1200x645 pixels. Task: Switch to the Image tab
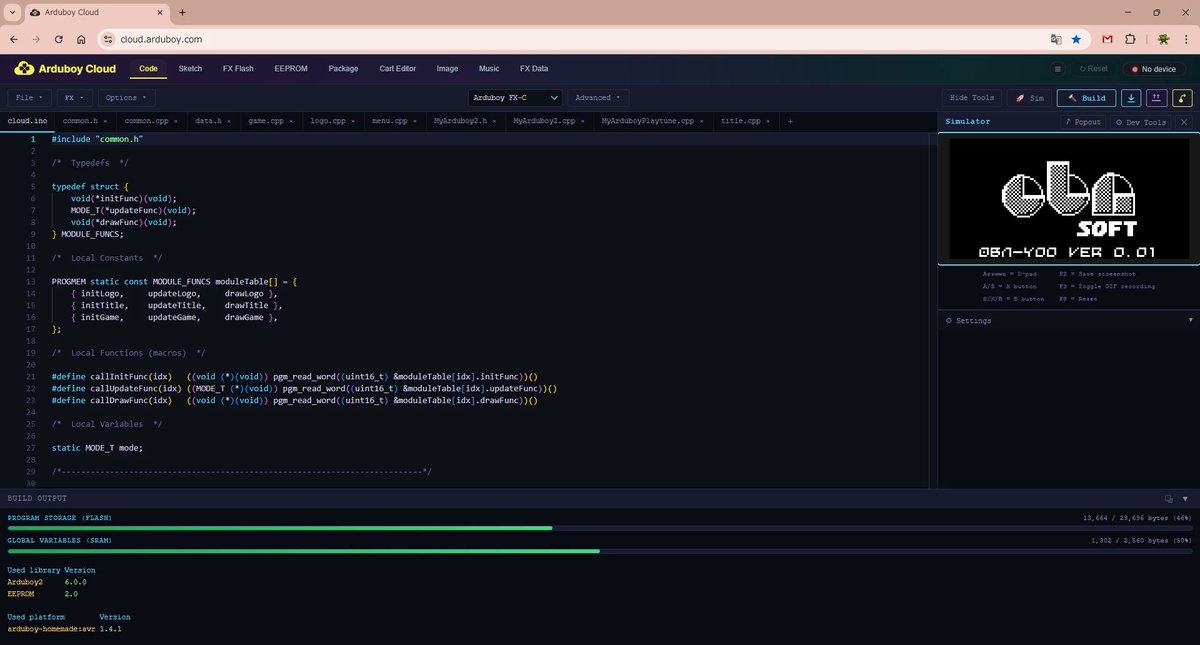(x=447, y=69)
